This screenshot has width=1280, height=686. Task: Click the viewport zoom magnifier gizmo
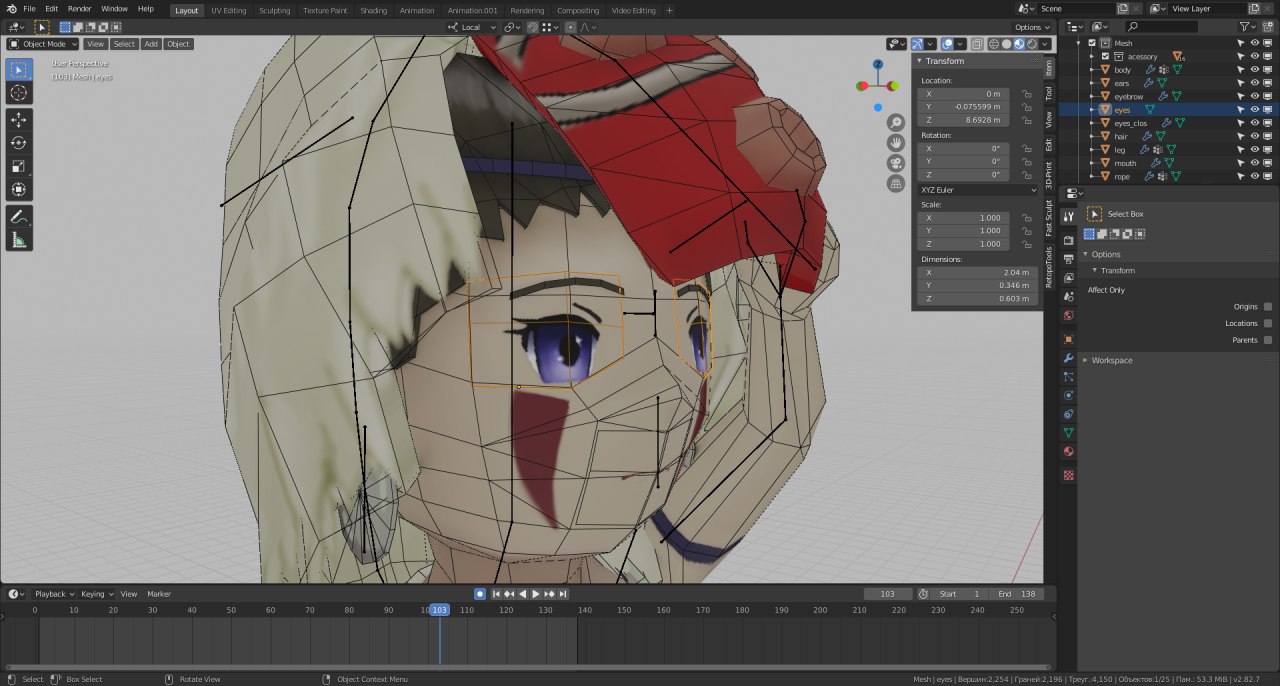click(897, 121)
